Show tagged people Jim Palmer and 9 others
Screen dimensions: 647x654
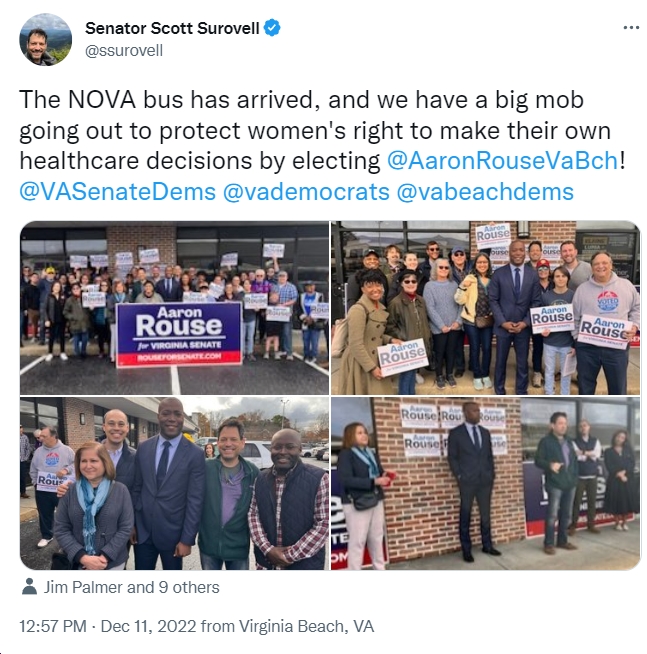click(x=131, y=587)
